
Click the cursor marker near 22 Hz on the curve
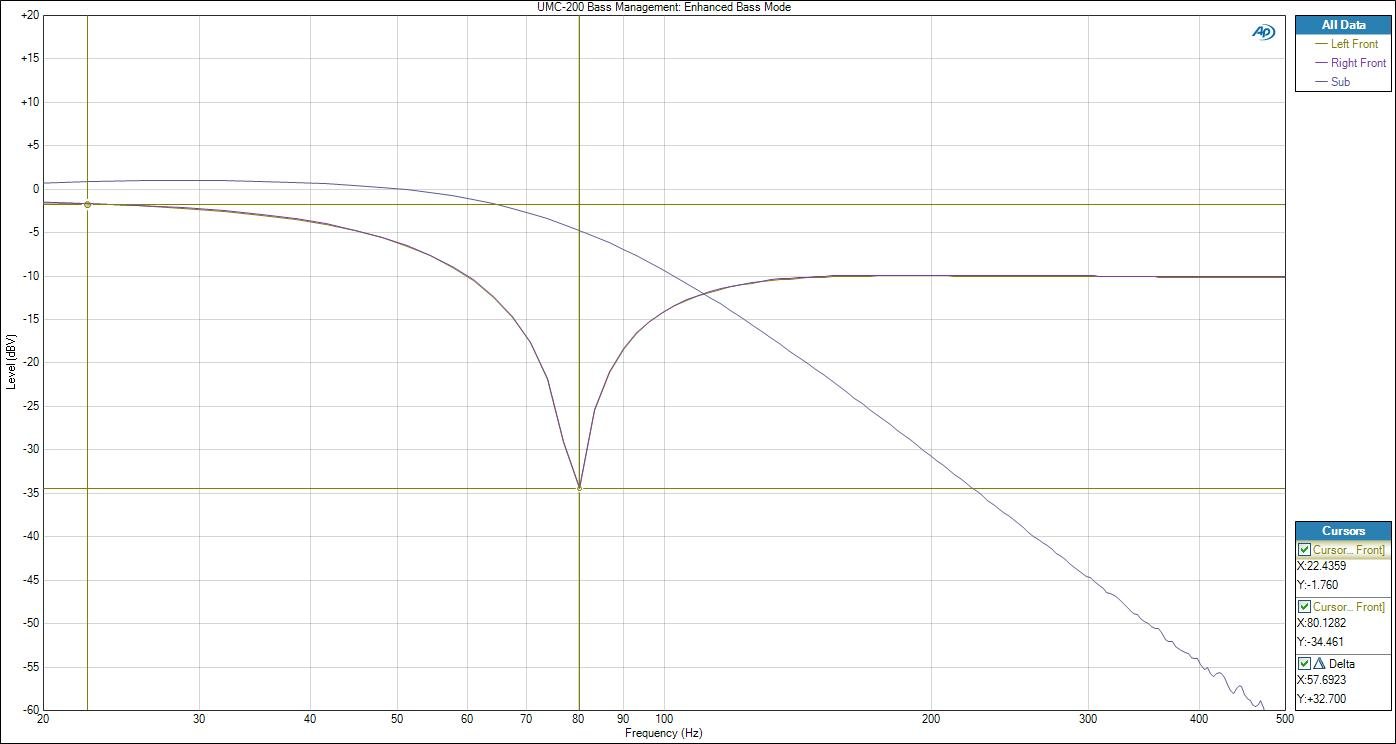point(87,204)
